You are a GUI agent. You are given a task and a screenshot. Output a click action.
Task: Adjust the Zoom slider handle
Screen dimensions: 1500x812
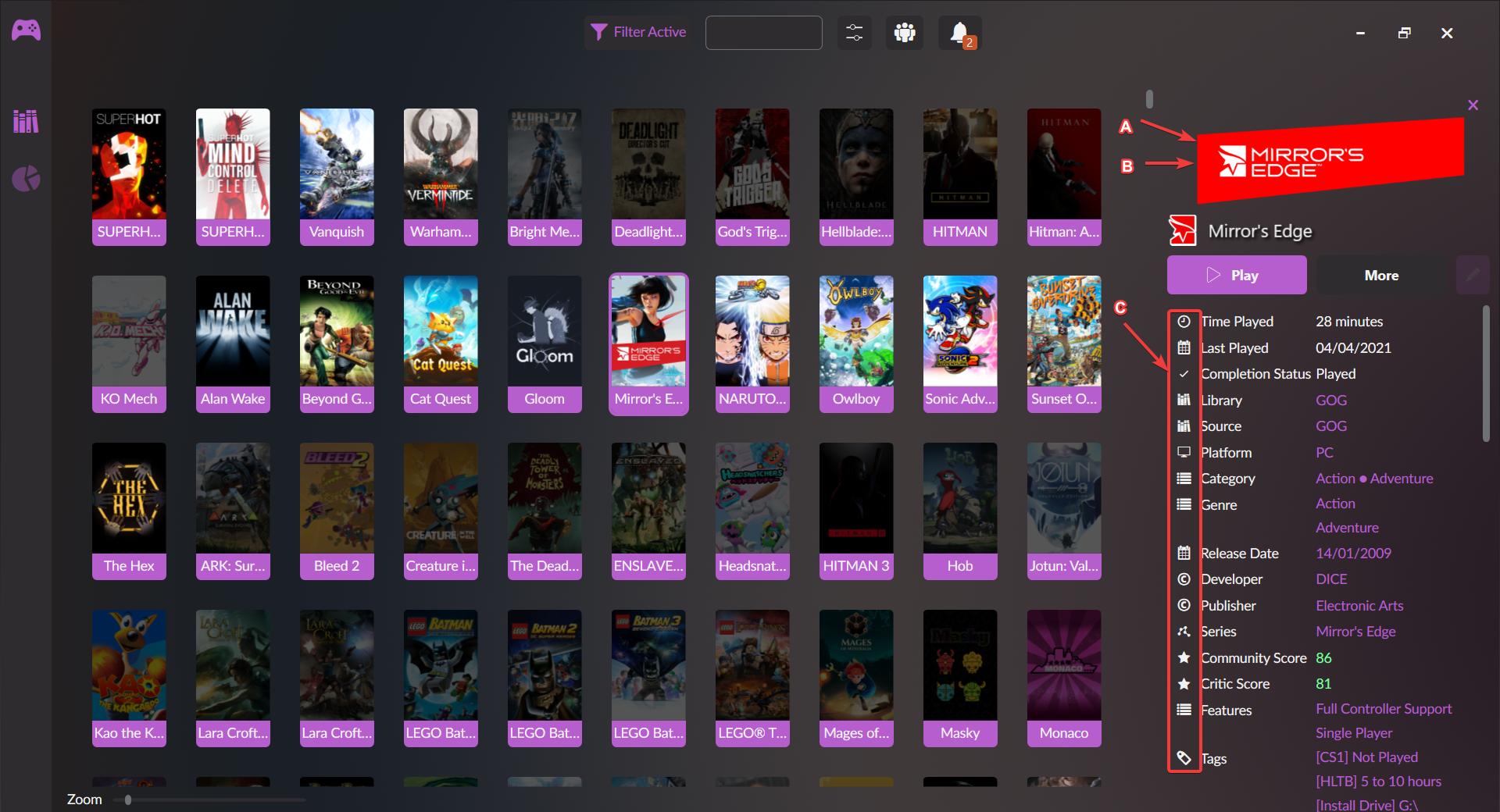click(128, 800)
